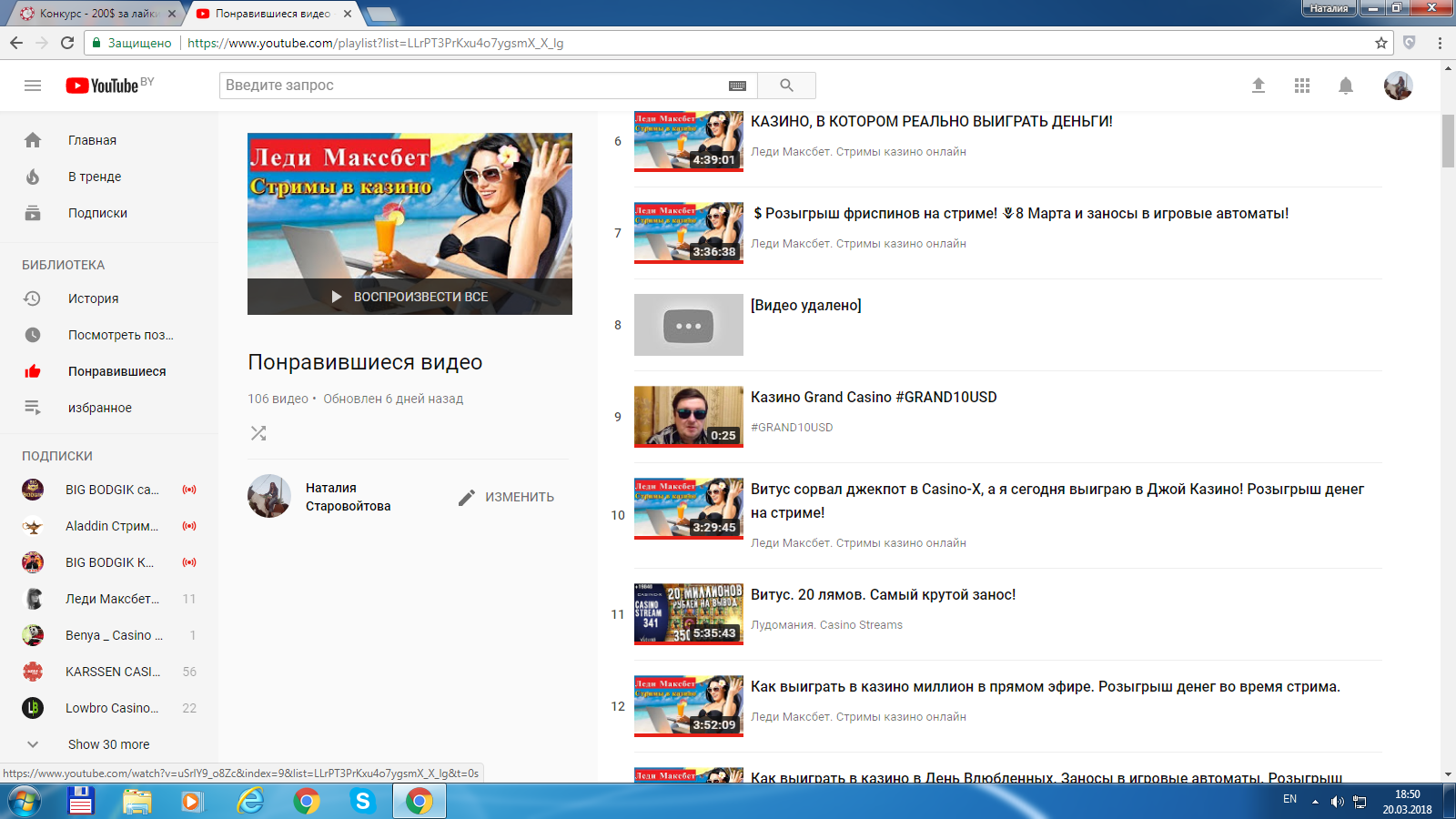Click [Видео удалено] title
Viewport: 1456px width, 819px height.
coord(805,305)
